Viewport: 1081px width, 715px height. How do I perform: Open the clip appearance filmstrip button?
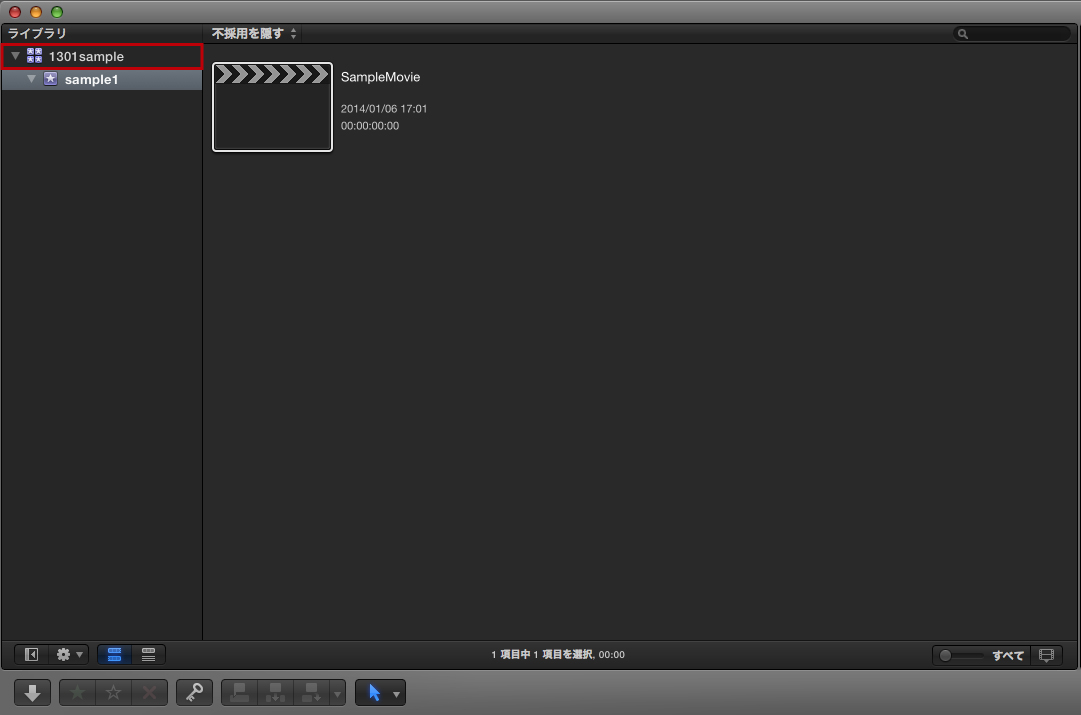point(1046,655)
